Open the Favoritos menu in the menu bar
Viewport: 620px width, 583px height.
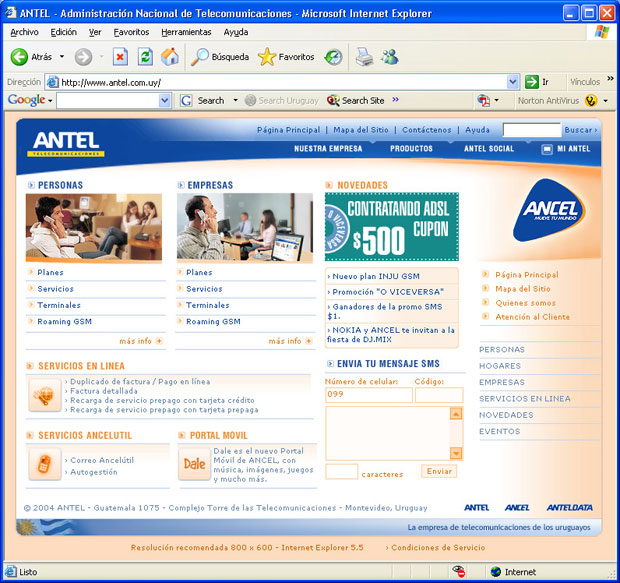coord(131,32)
